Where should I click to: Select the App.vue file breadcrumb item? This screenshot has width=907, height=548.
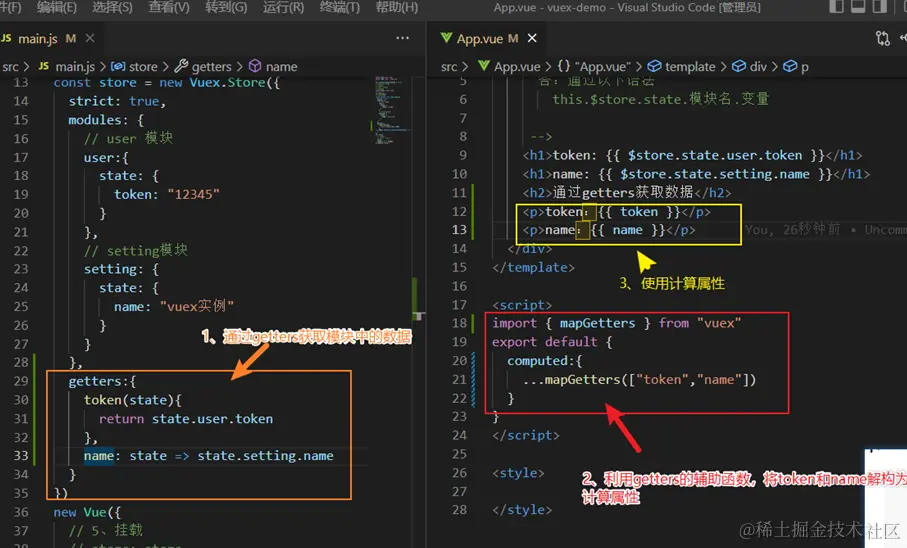coord(517,67)
